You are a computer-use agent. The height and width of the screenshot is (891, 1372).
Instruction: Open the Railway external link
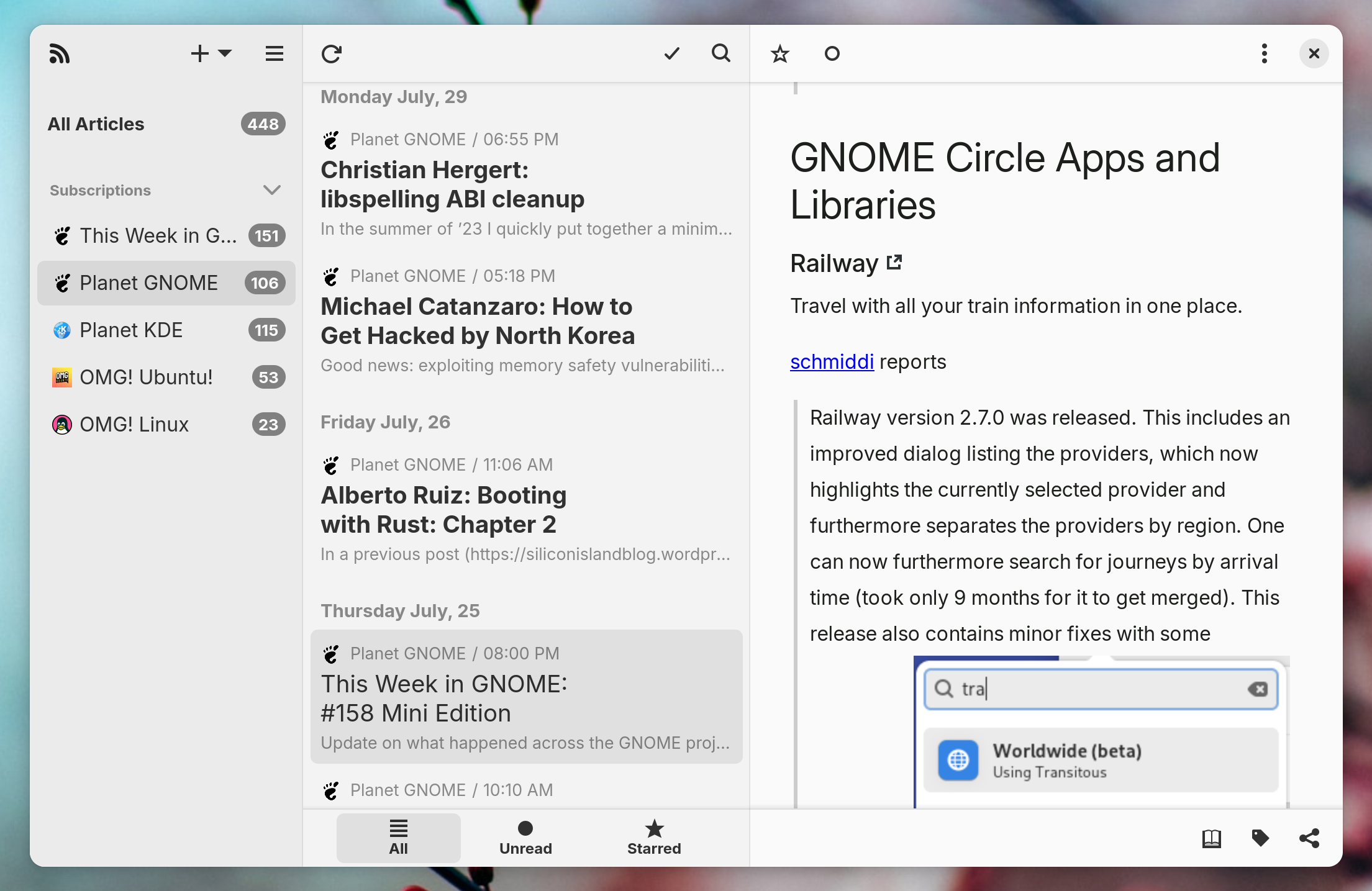[846, 263]
